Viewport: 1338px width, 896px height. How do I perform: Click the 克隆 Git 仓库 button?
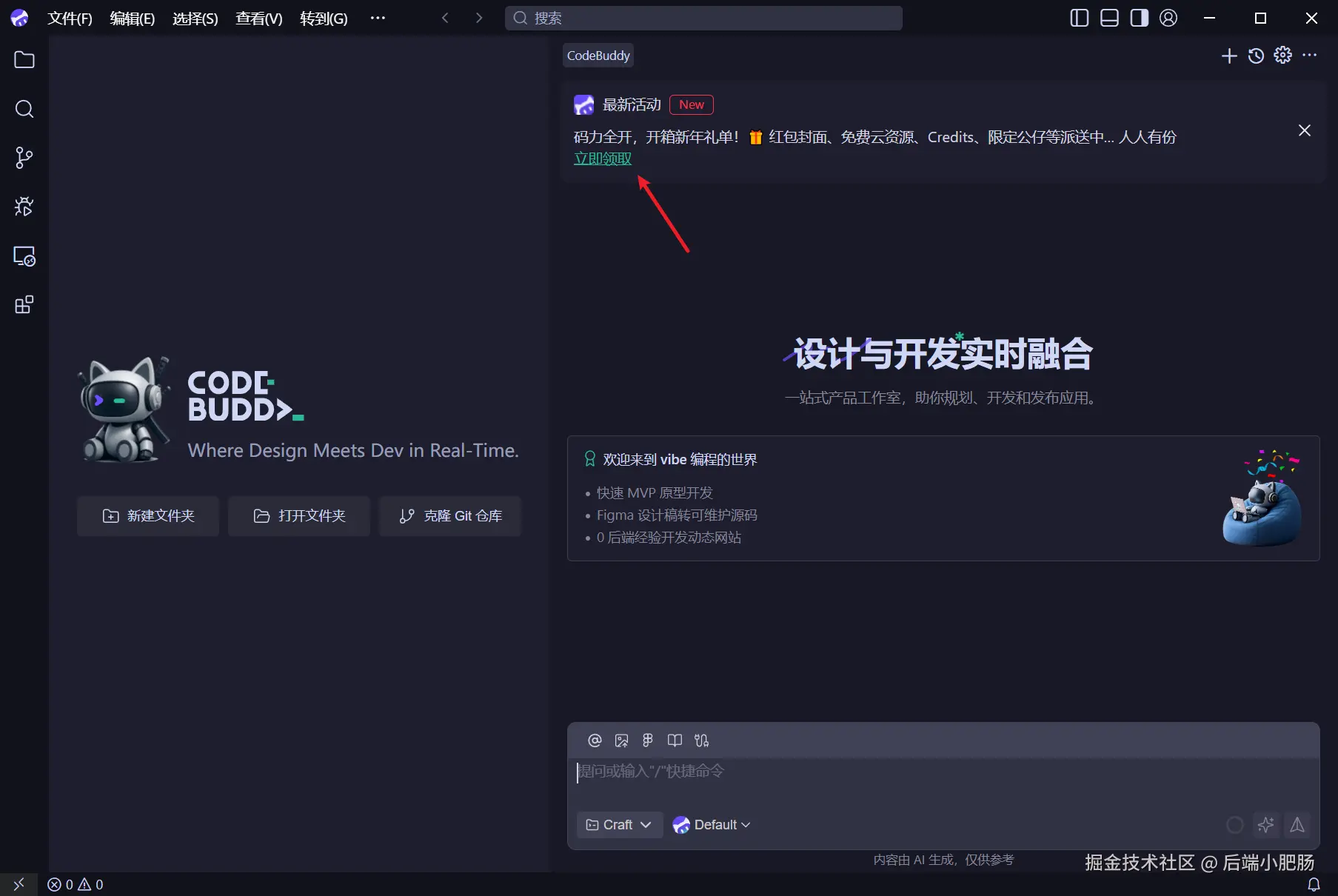450,516
